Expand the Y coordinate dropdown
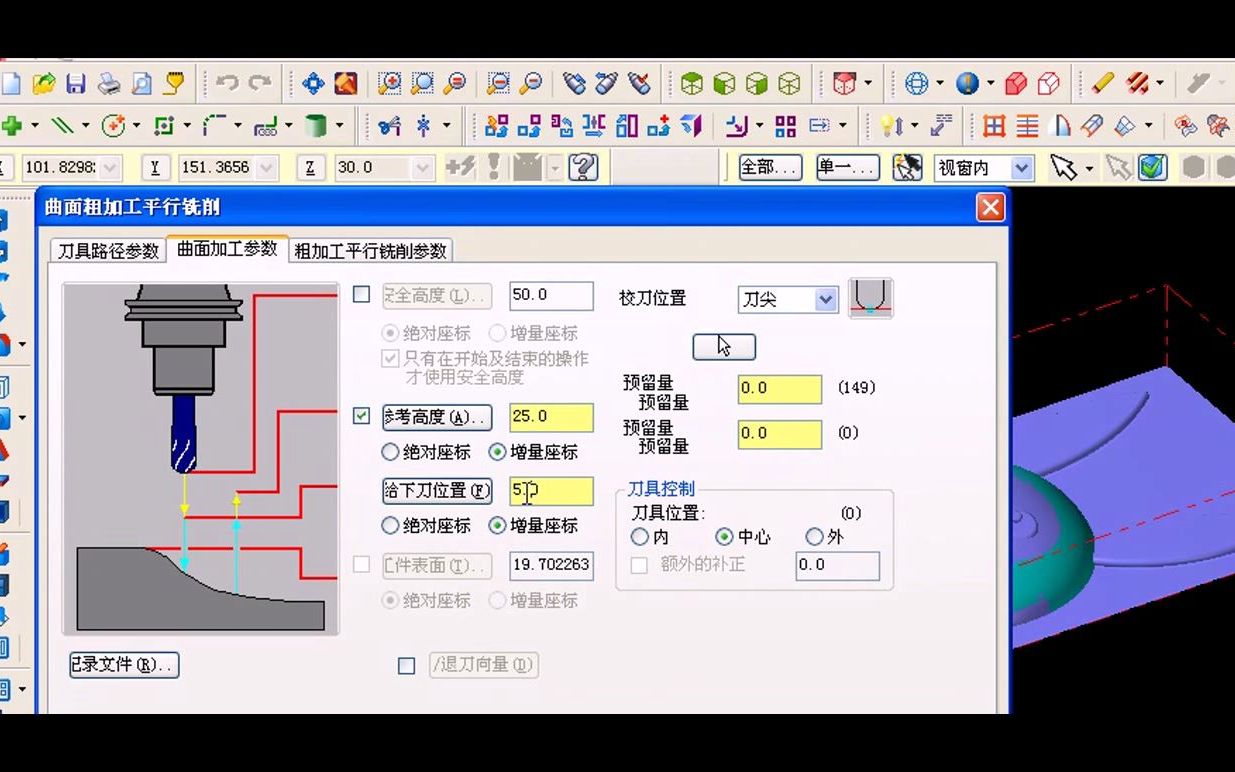Screen dimensions: 1235x772 pyautogui.click(x=265, y=168)
